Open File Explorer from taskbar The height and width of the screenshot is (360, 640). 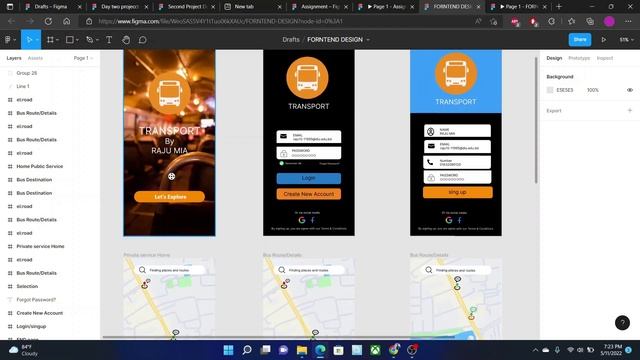pyautogui.click(x=302, y=350)
